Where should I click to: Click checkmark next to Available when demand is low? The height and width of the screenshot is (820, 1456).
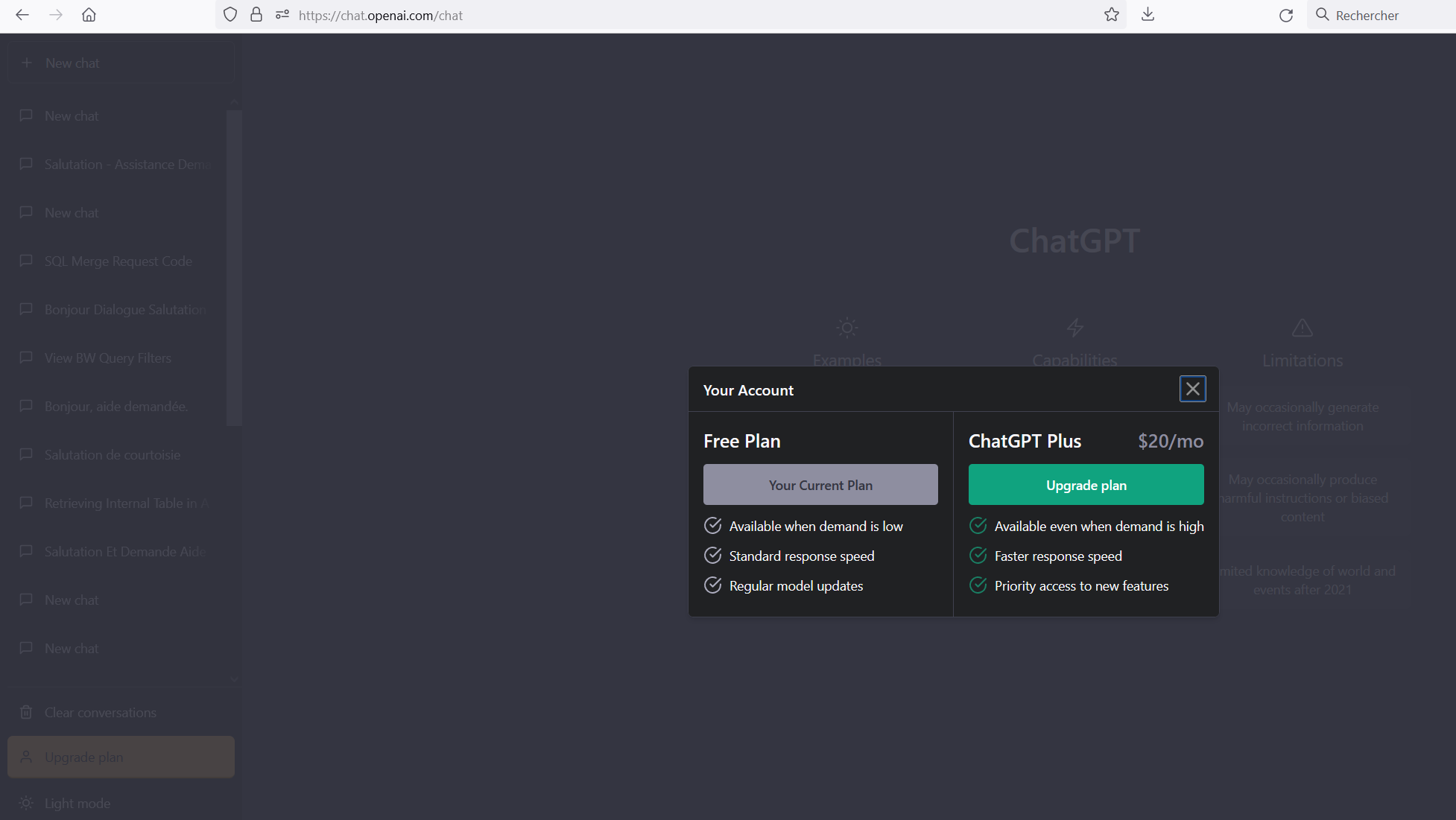[713, 526]
